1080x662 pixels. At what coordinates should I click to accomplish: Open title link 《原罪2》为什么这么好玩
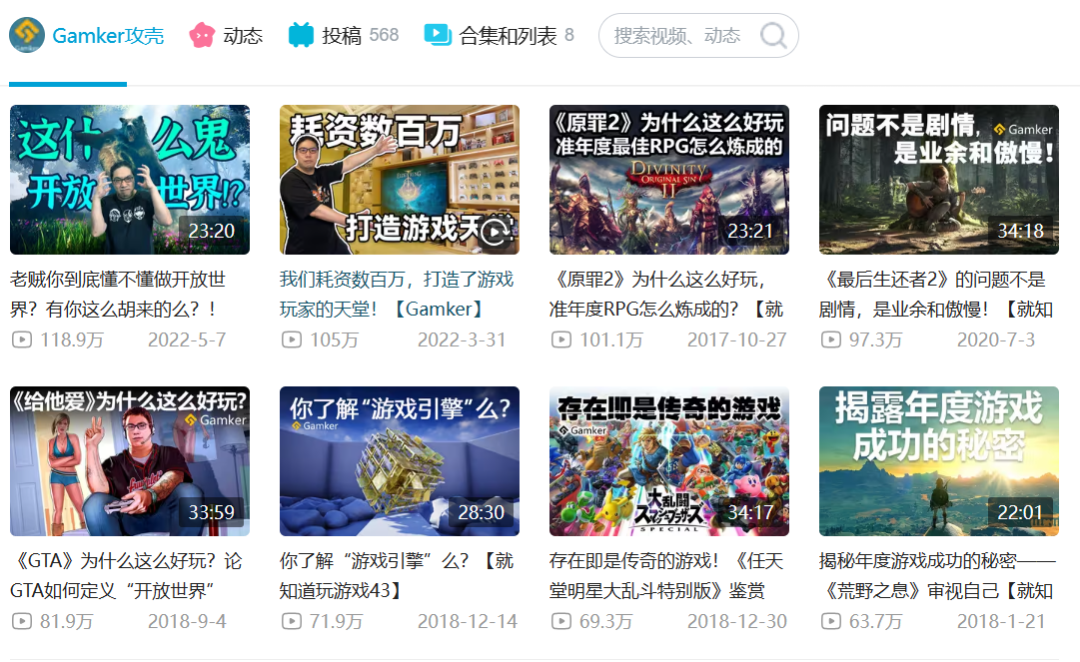pos(666,294)
